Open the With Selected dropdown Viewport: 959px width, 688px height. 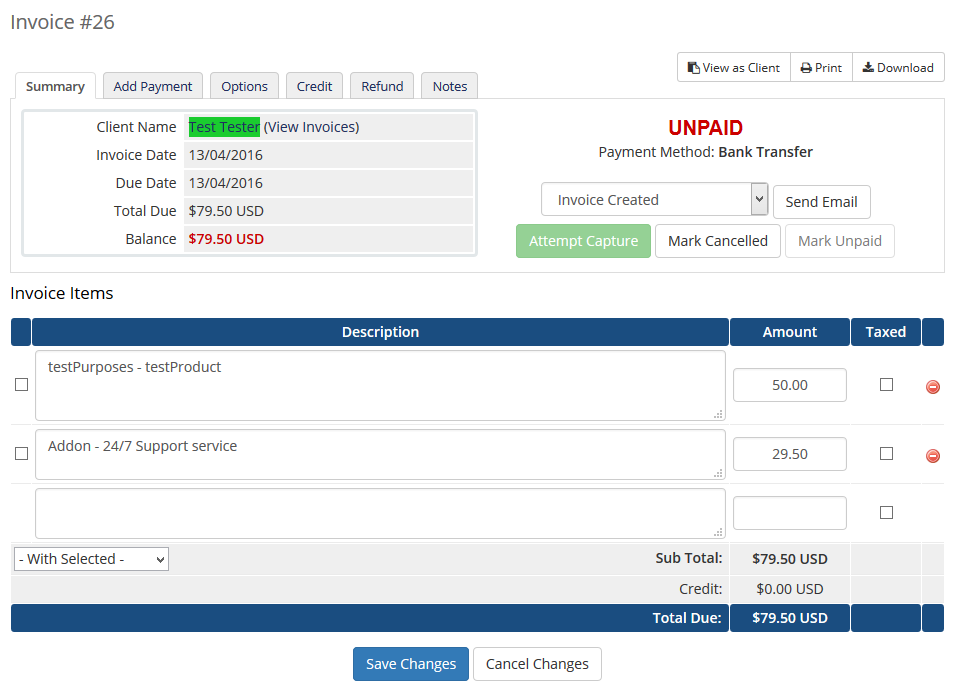[x=91, y=559]
